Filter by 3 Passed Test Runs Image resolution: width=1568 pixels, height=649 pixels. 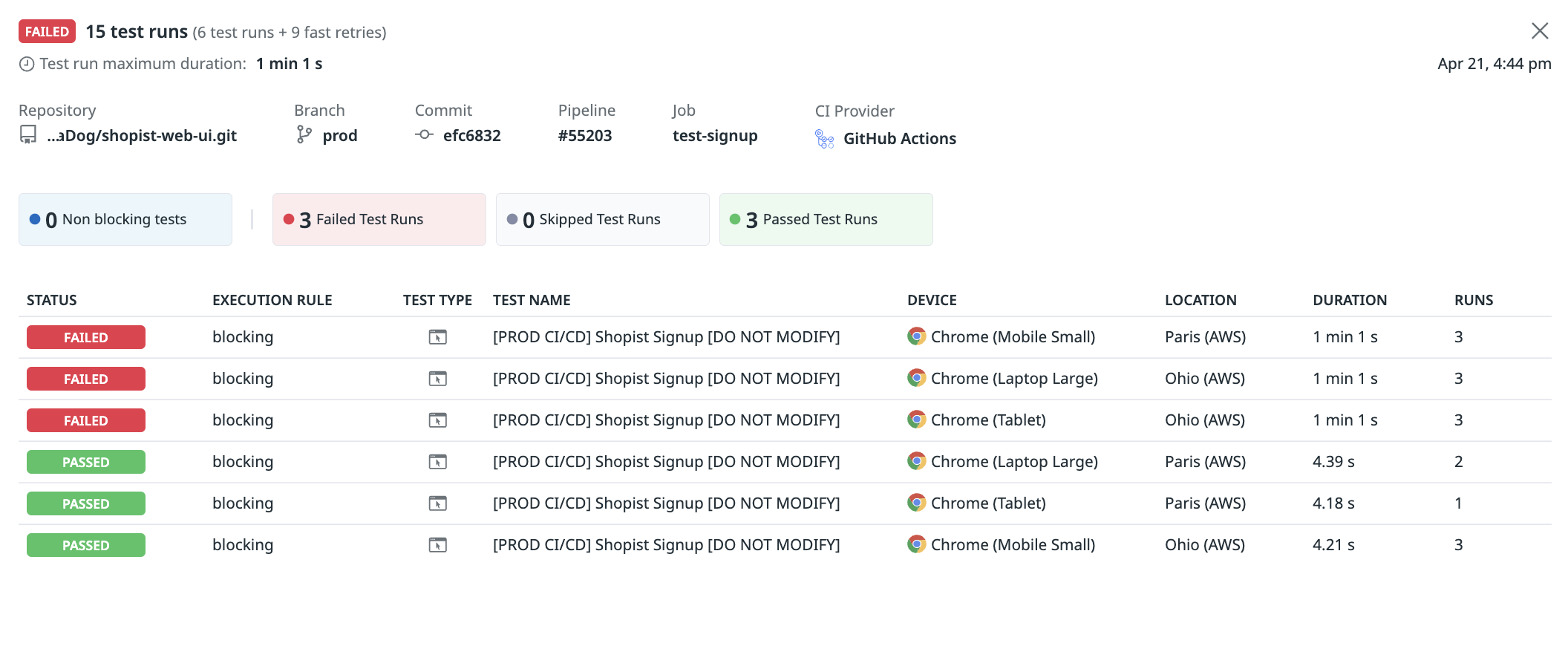click(826, 219)
